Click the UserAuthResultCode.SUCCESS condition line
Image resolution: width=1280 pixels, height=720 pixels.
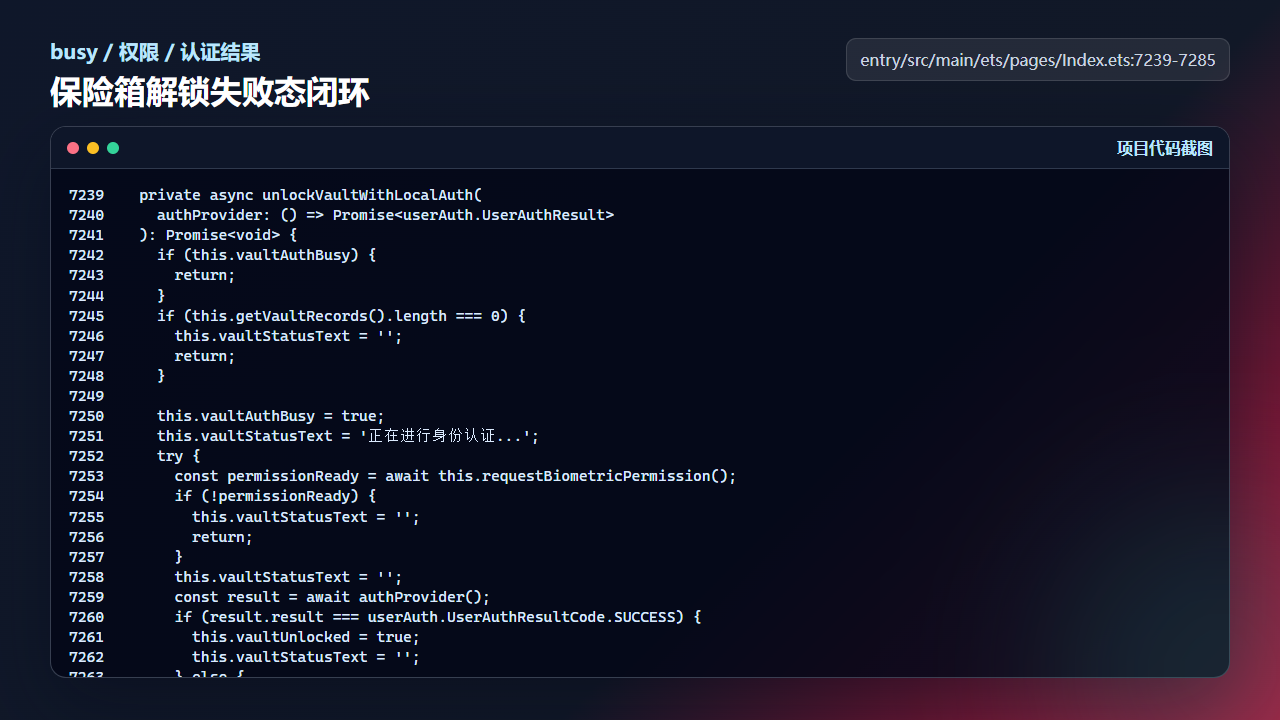pos(438,616)
